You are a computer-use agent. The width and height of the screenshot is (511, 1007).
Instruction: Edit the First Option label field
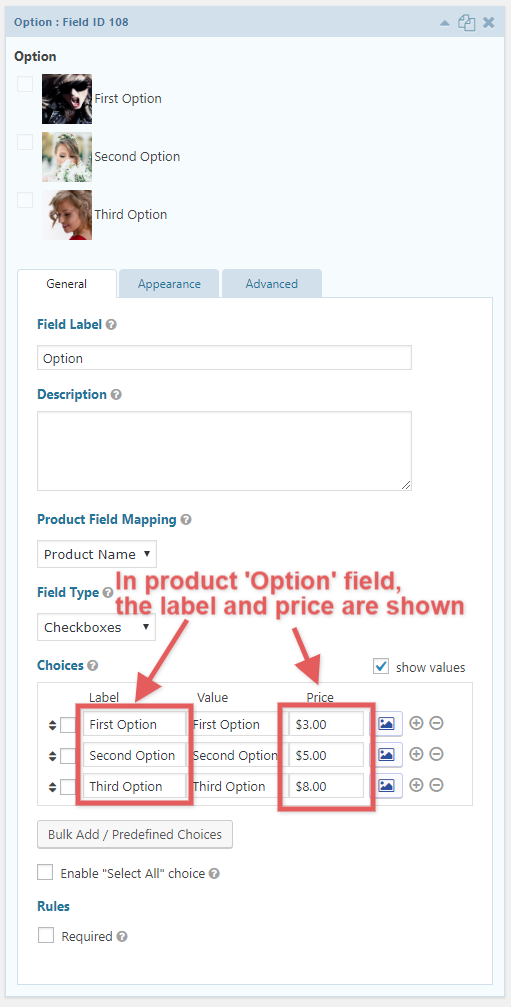coord(134,724)
